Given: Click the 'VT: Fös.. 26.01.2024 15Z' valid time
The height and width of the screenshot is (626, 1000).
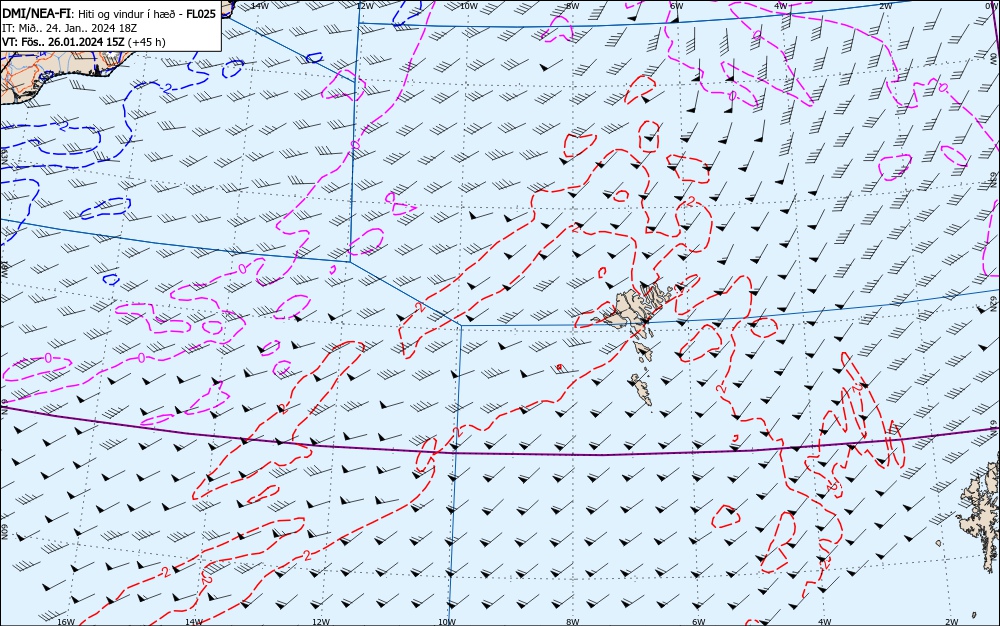Looking at the screenshot, I should [x=63, y=42].
